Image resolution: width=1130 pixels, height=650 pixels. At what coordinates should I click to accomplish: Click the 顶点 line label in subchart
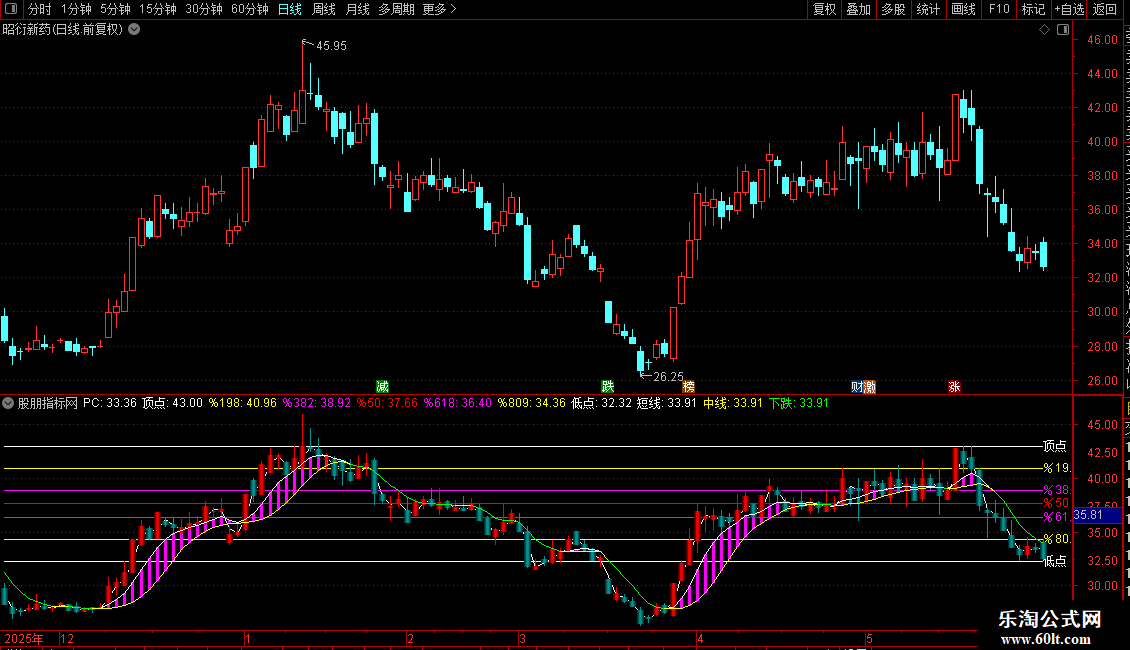[1055, 446]
